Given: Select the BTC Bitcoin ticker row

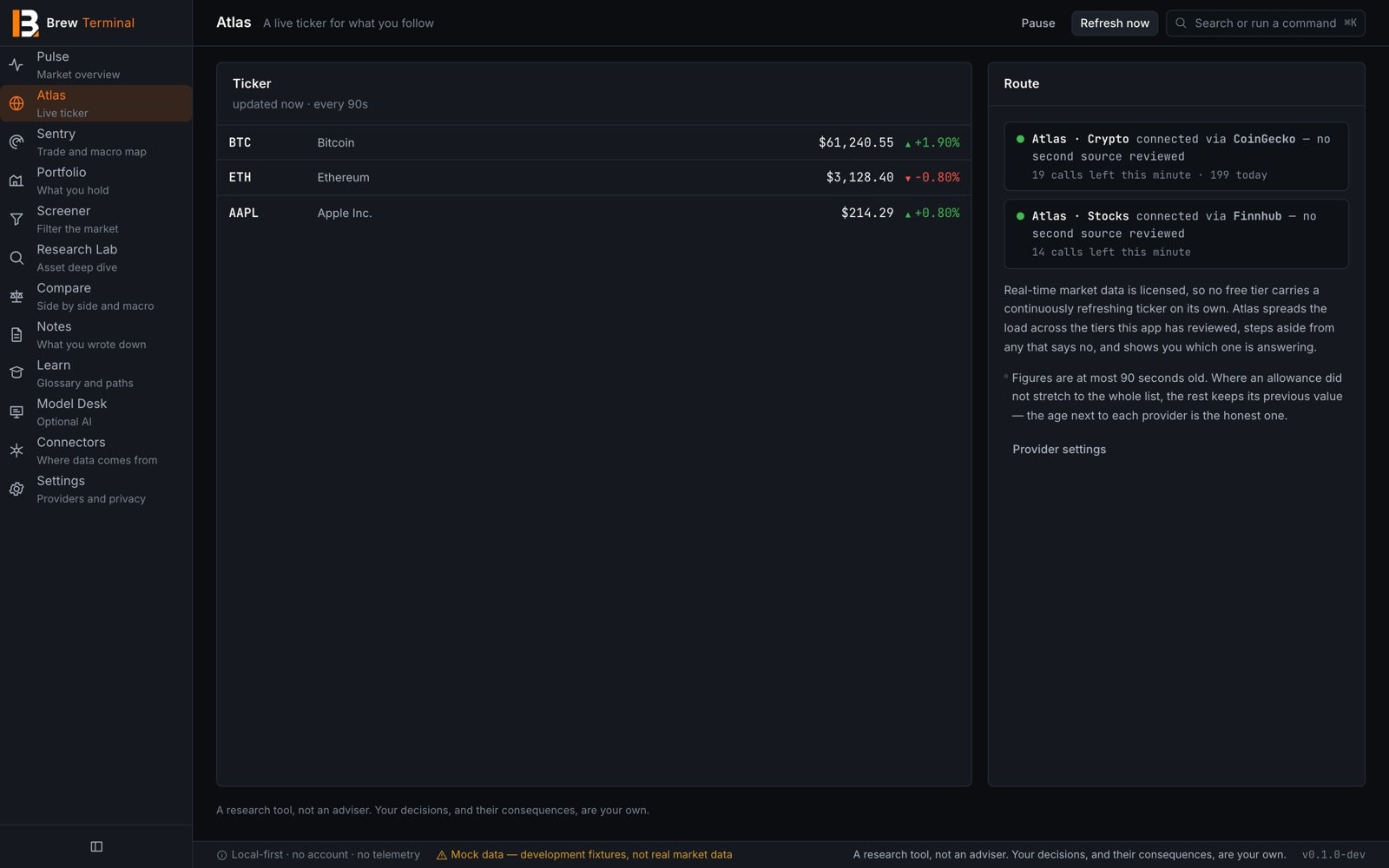Looking at the screenshot, I should click(x=594, y=142).
